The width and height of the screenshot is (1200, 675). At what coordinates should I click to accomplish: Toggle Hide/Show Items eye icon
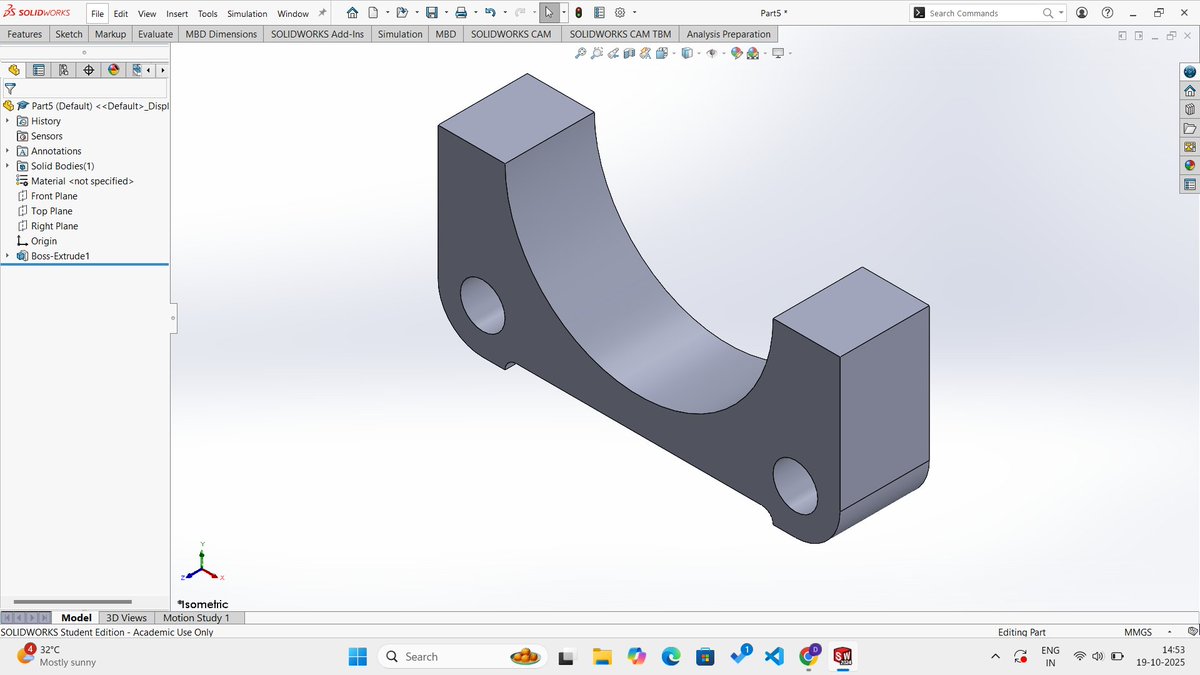(712, 53)
